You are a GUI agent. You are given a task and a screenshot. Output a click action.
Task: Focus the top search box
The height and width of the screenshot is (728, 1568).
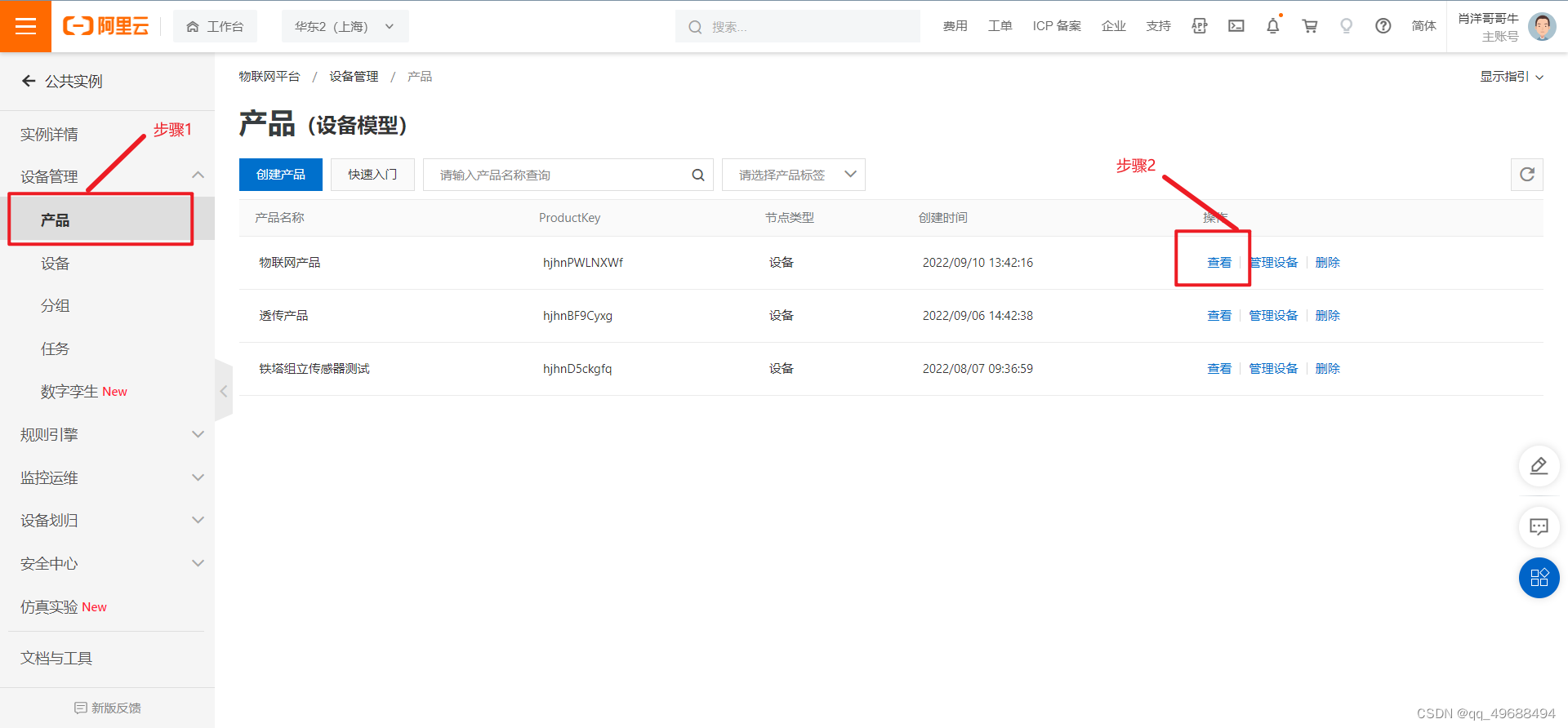point(797,26)
